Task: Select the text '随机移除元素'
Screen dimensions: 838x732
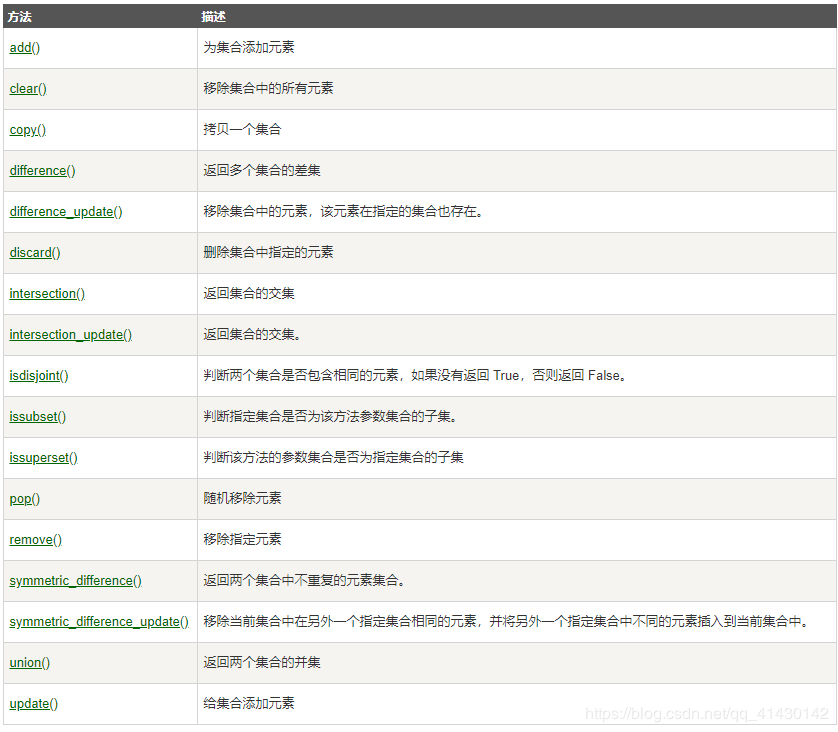Action: coord(242,499)
